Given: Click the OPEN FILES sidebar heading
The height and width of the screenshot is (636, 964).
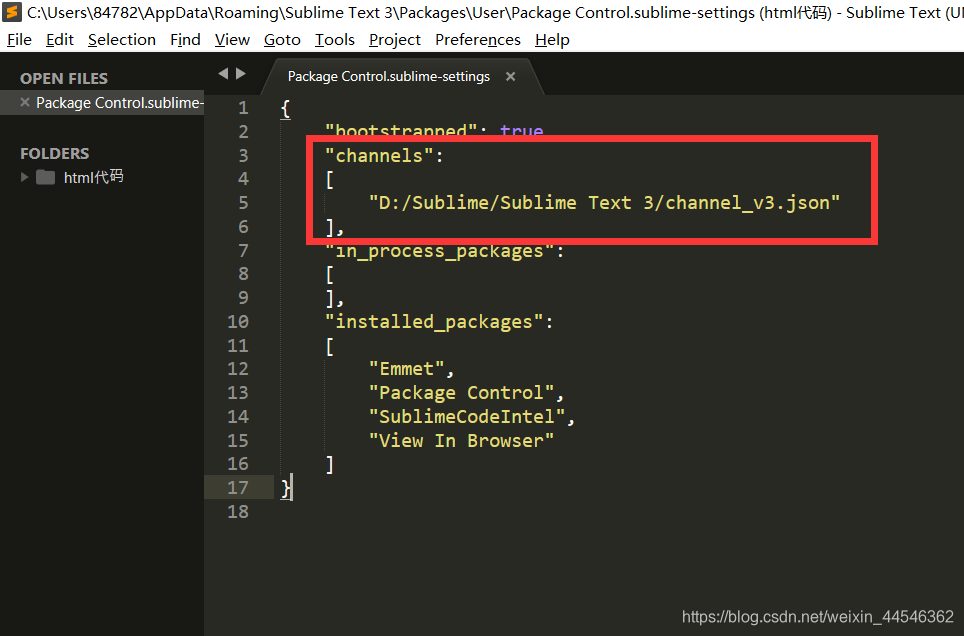Looking at the screenshot, I should click(x=64, y=79).
